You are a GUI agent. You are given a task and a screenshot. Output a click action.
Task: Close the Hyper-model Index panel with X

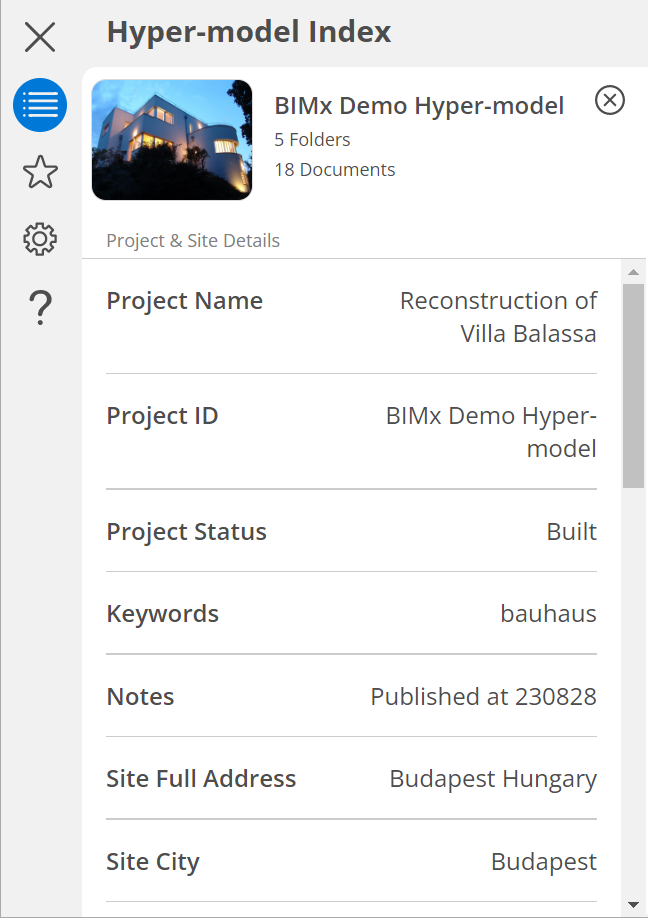40,38
